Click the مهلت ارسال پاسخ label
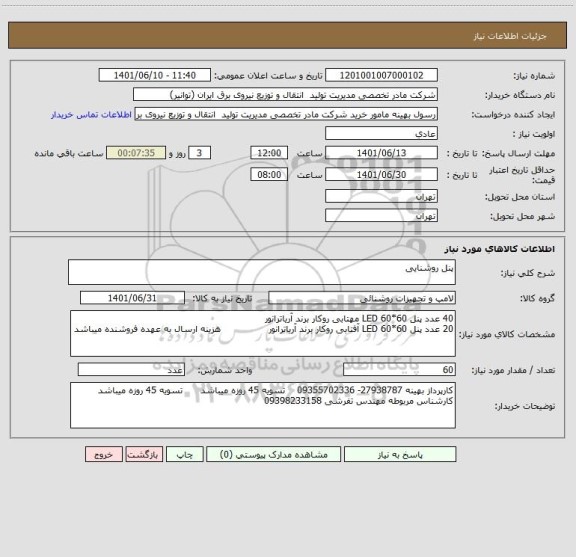The width and height of the screenshot is (576, 557). [518, 153]
